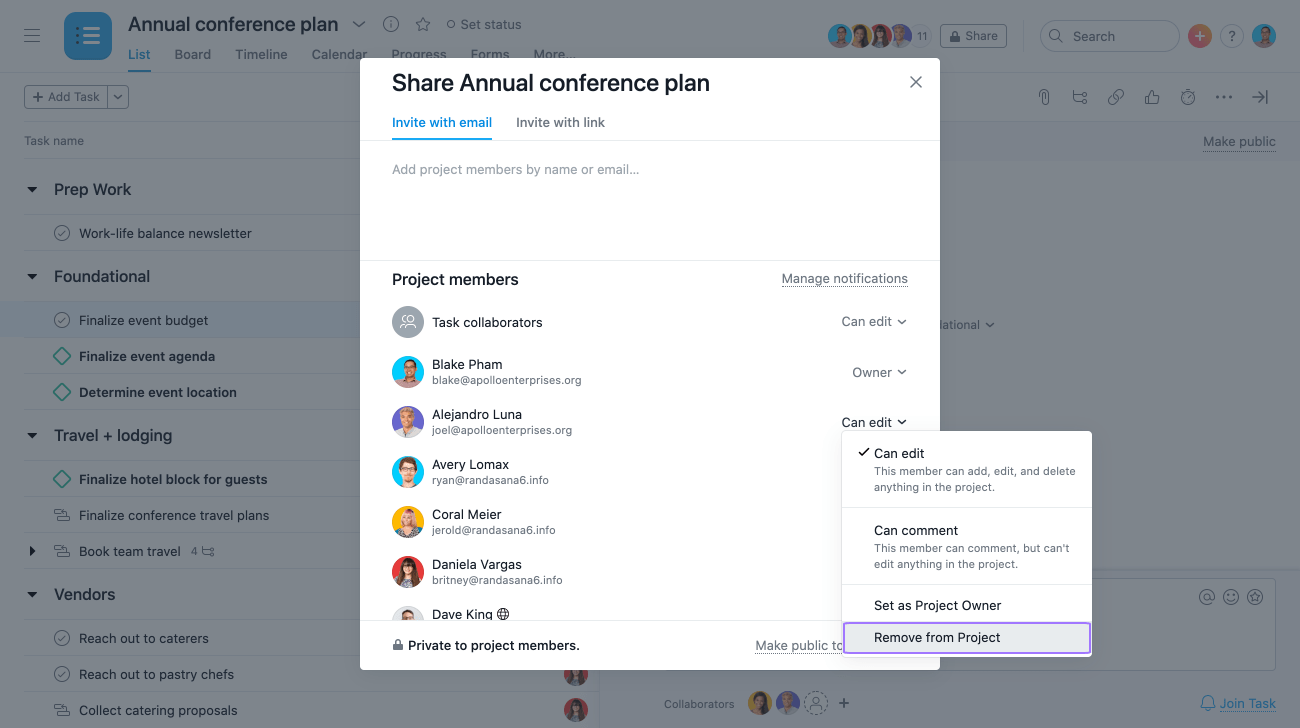The height and width of the screenshot is (728, 1300).
Task: Click the thumbs up like icon
Action: point(1152,97)
